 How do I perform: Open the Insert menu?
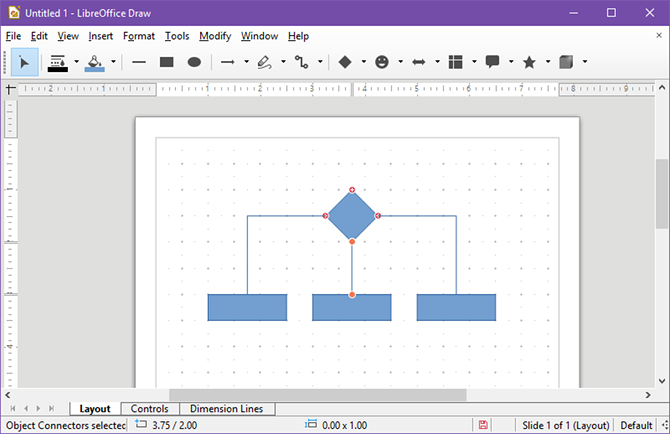coord(100,36)
